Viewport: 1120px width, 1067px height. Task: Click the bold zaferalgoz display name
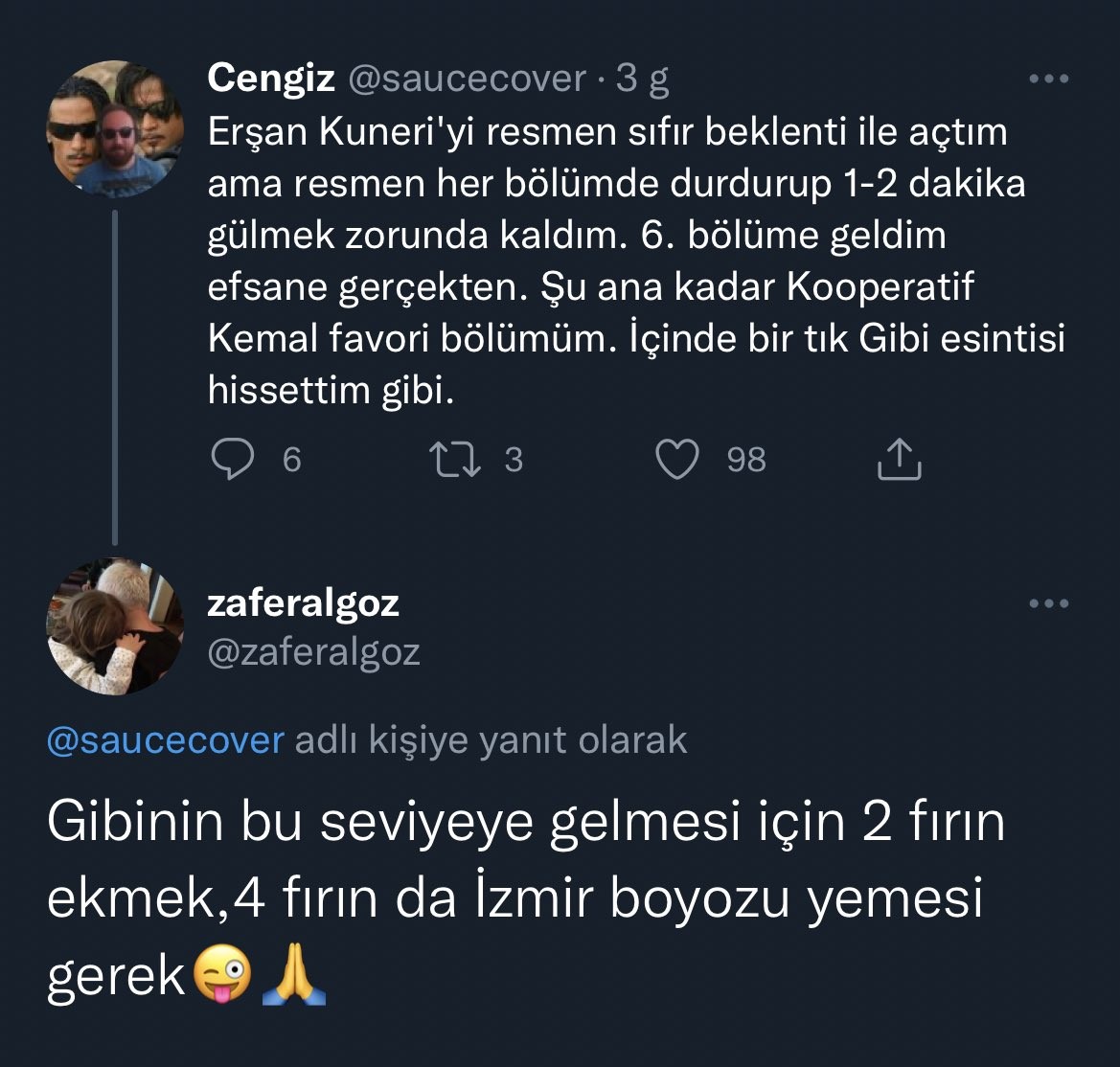tap(303, 603)
